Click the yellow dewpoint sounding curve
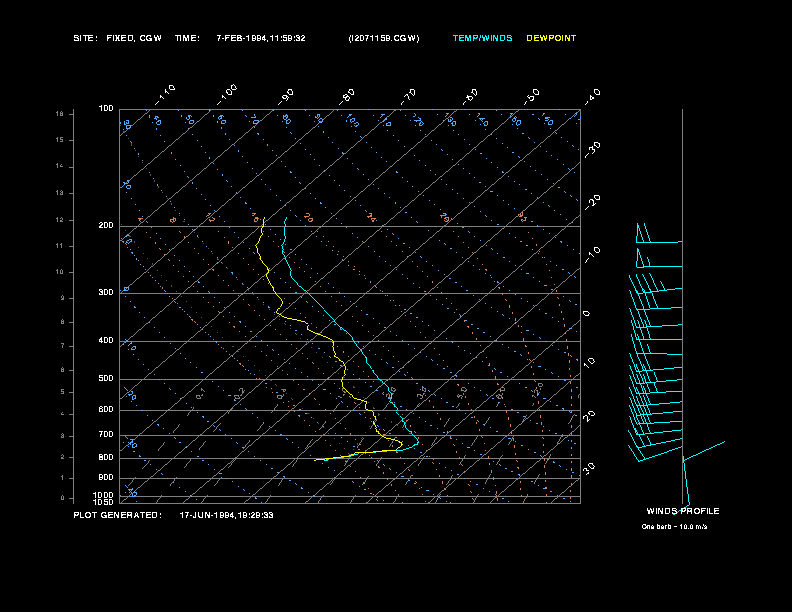Screen dimensions: 792x612 [x=333, y=343]
